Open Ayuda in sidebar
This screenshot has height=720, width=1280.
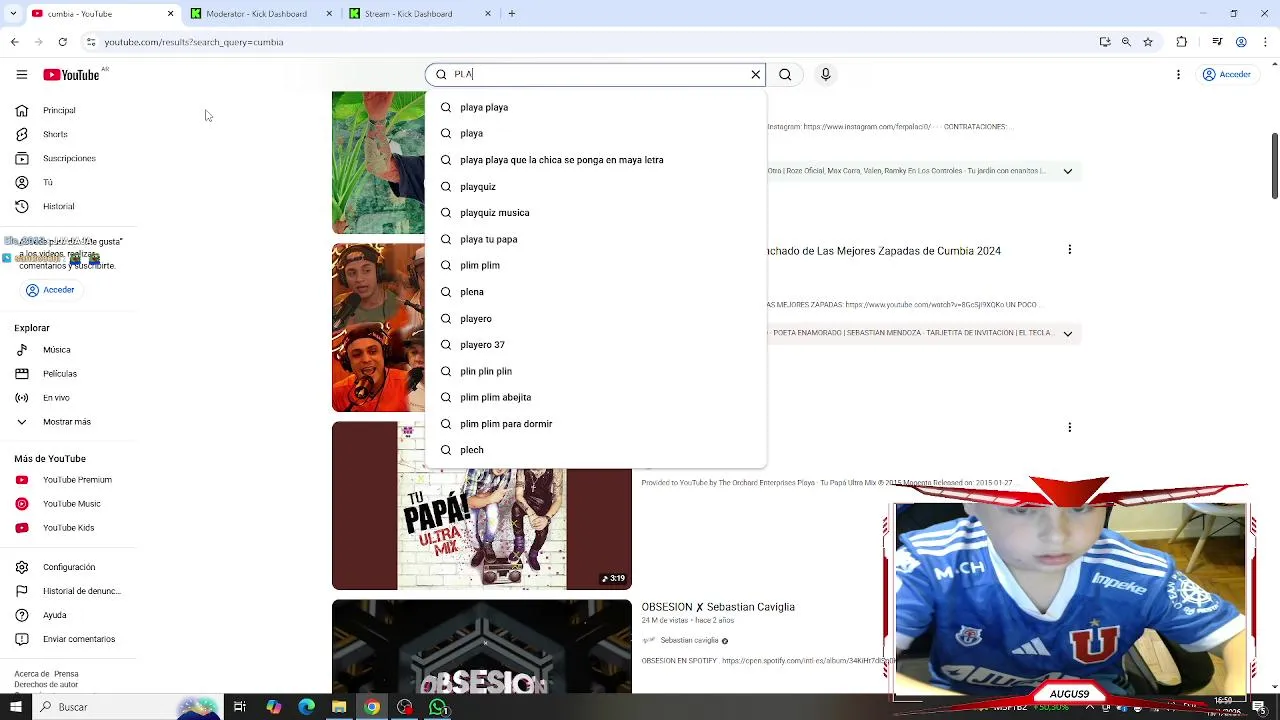tap(54, 615)
